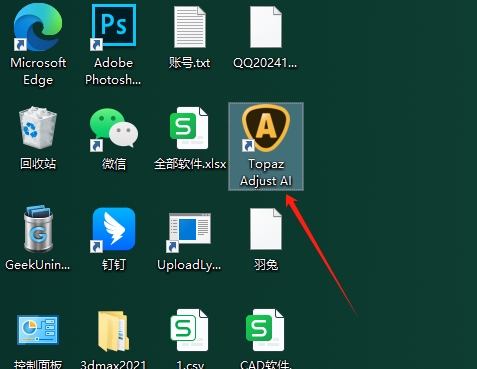Screen dimensions: 477x369
Task: Click the 'Topaz Adjust AI' label text
Action: (x=266, y=172)
